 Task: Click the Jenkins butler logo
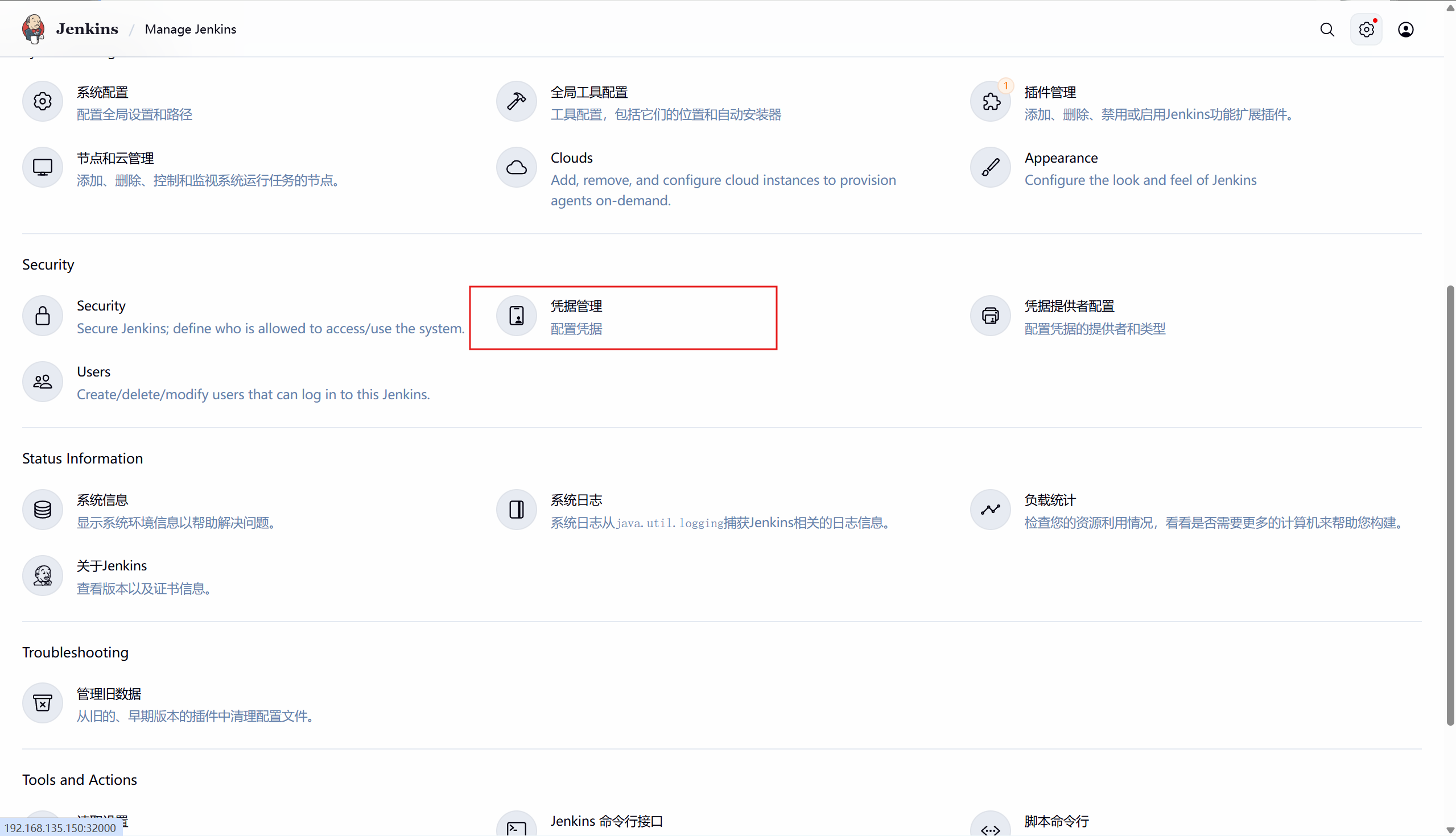point(34,28)
